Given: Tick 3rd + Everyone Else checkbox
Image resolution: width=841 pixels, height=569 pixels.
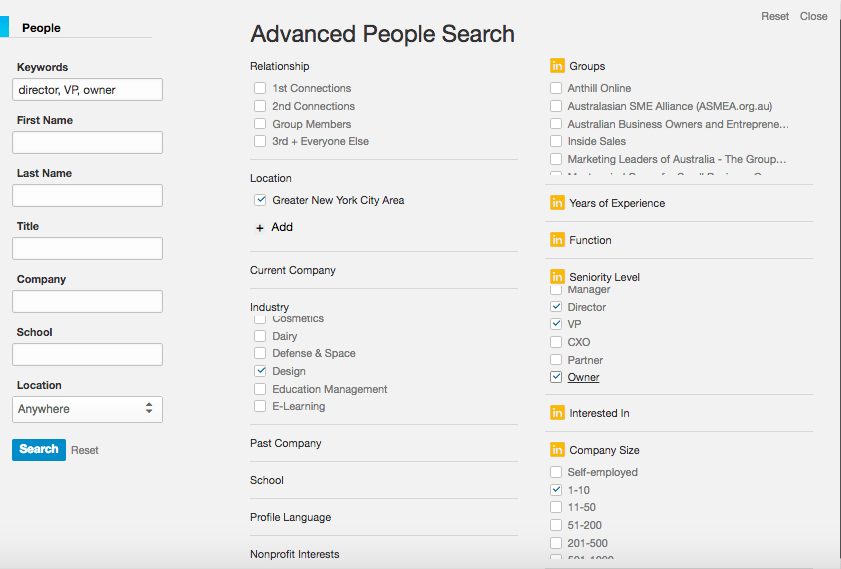Looking at the screenshot, I should (260, 141).
